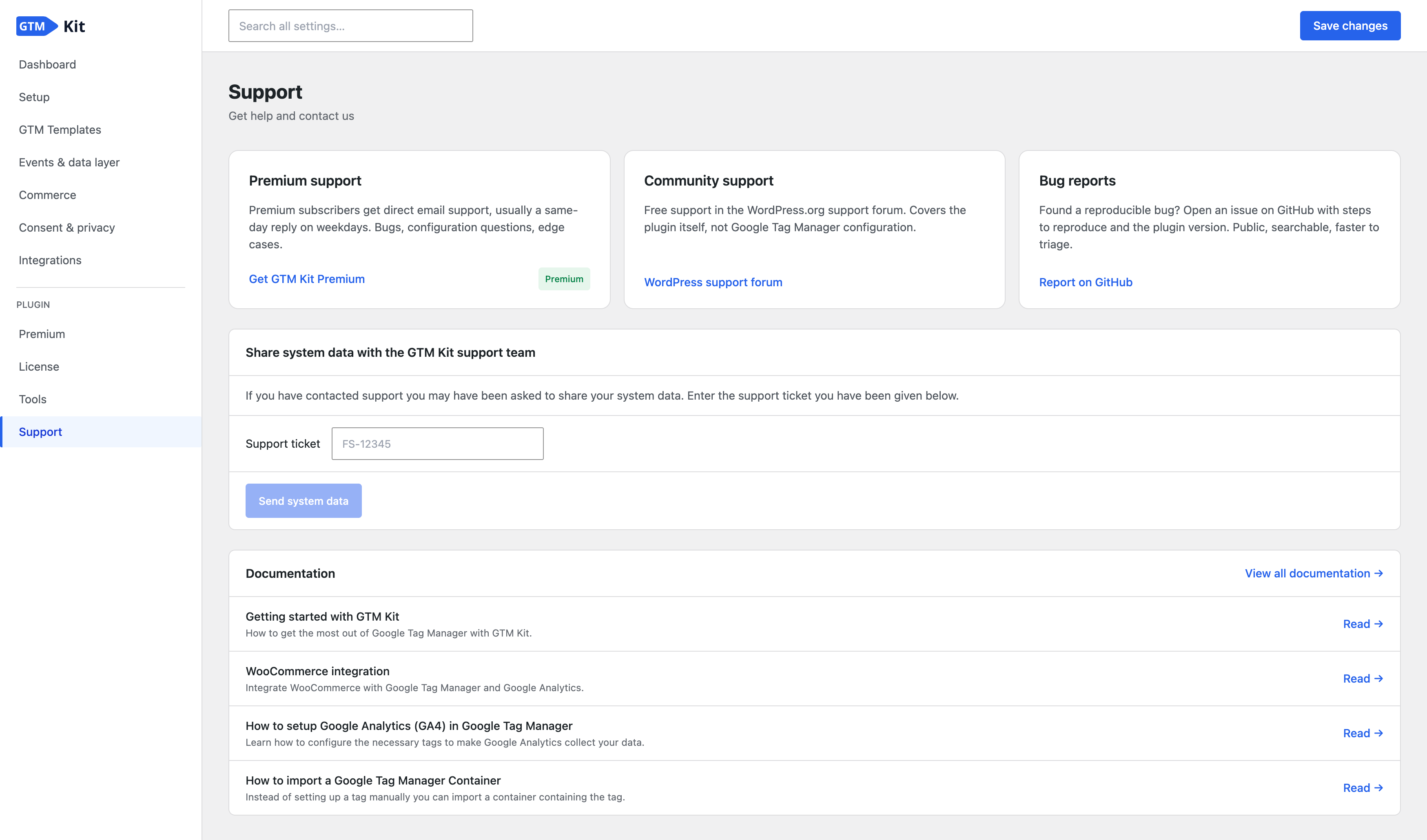
Task: Focus the Search all settings field
Action: coord(350,26)
